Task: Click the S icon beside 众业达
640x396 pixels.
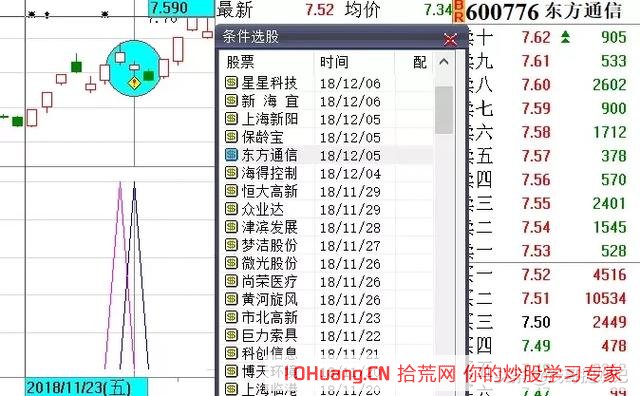Action: pos(231,209)
